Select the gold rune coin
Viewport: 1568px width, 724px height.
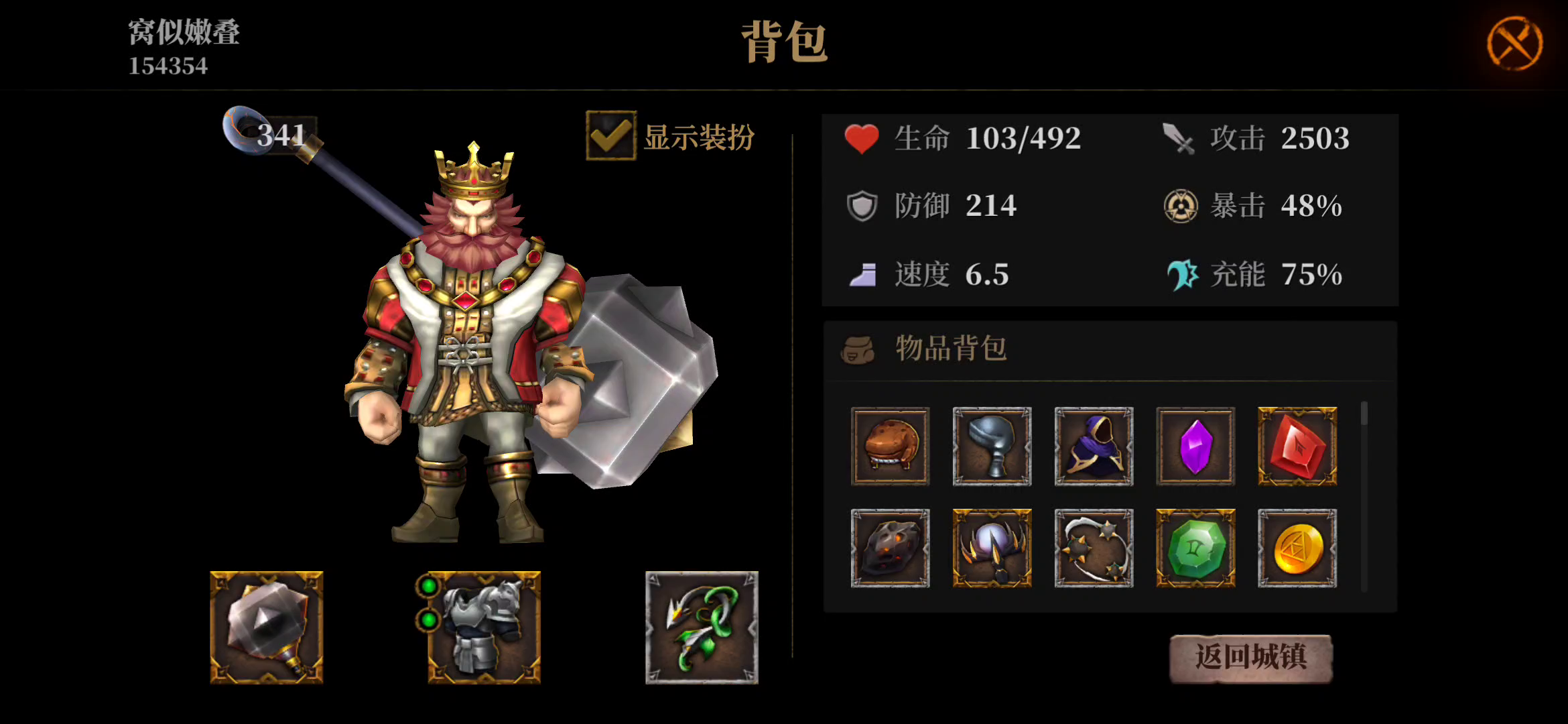coord(1297,548)
